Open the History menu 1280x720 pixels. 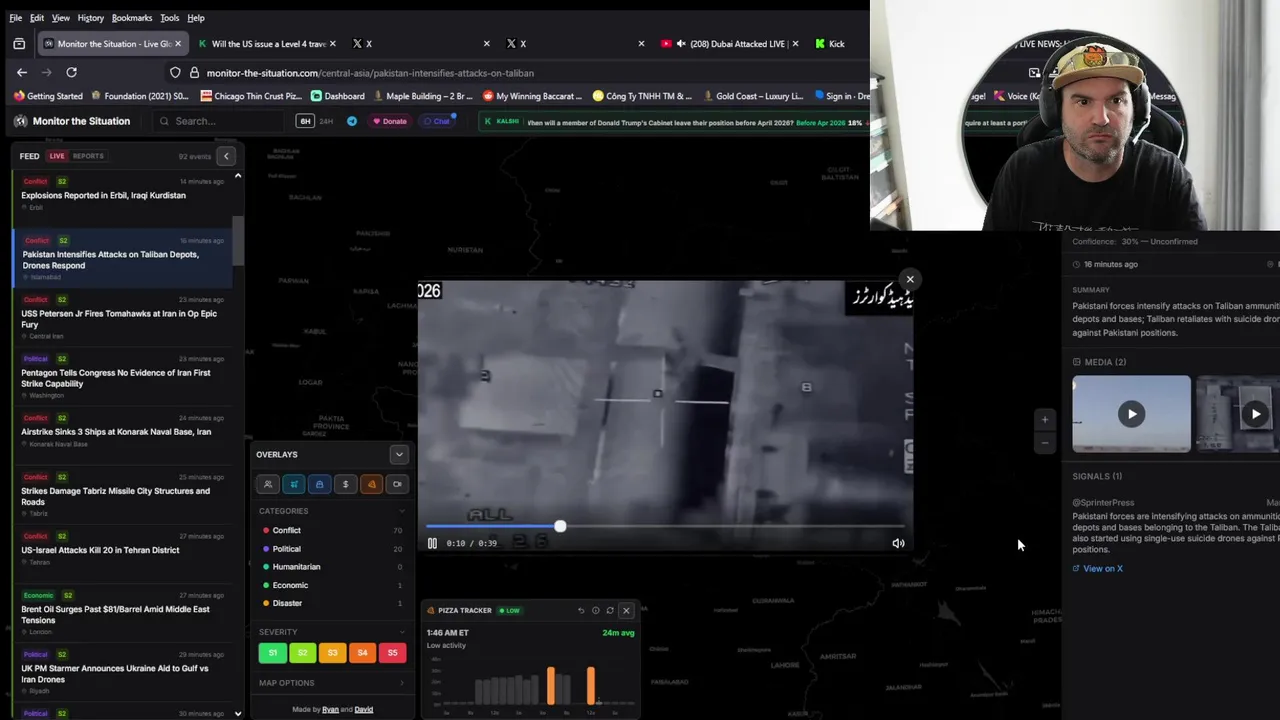coord(90,18)
